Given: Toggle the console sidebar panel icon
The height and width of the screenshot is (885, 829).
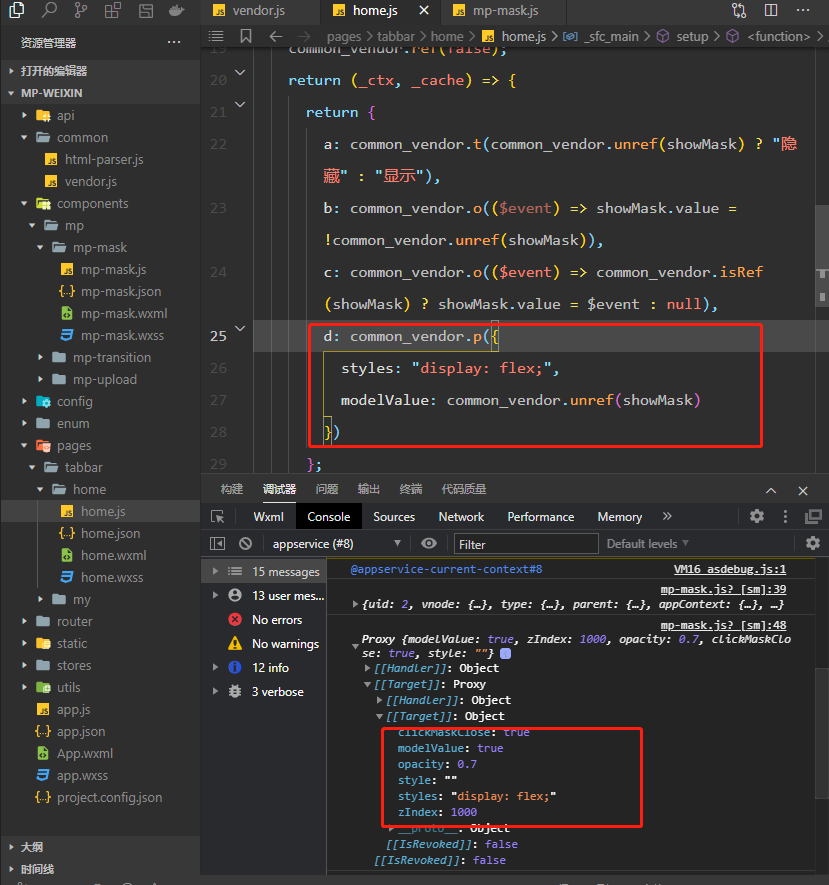Looking at the screenshot, I should [x=217, y=543].
